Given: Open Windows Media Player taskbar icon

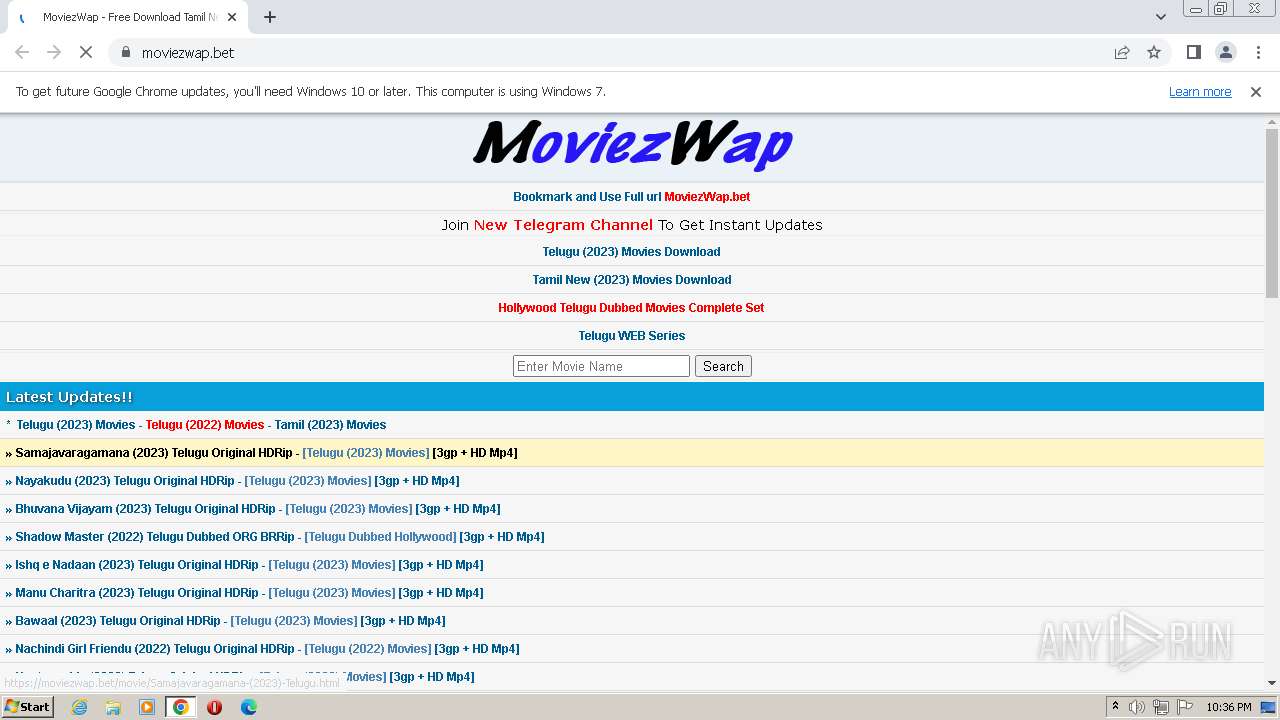Looking at the screenshot, I should click(147, 707).
